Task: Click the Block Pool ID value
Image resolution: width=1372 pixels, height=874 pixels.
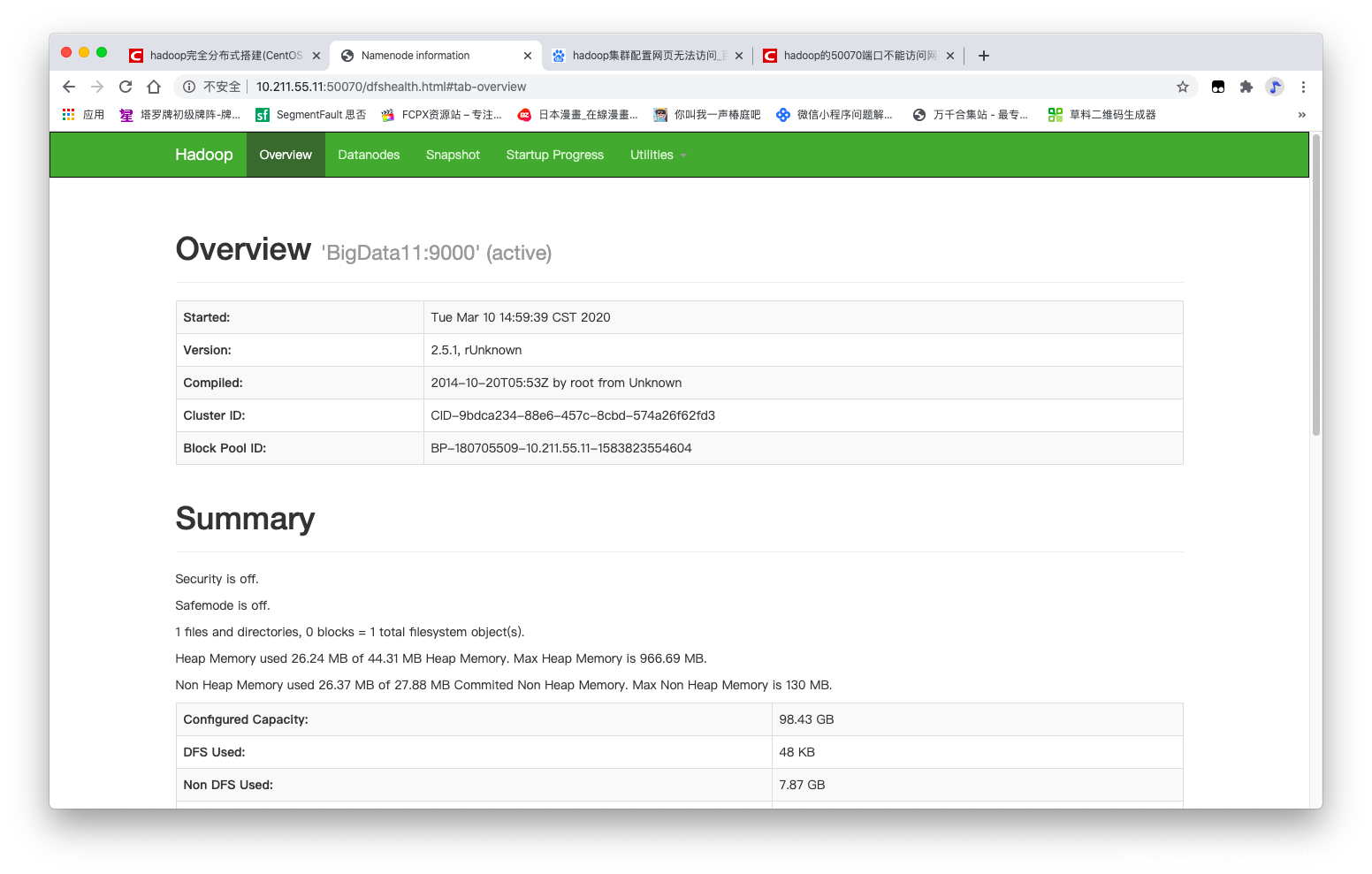Action: [x=561, y=448]
